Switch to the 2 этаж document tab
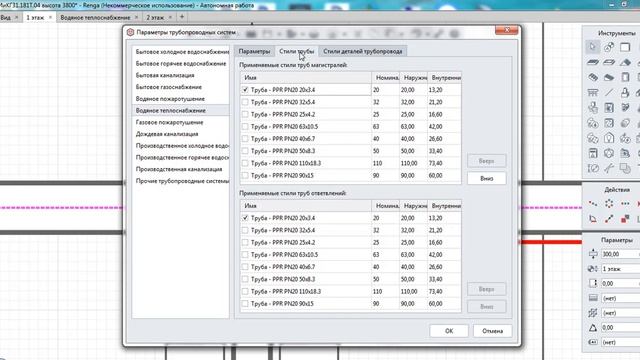This screenshot has height=360, width=640. point(155,18)
